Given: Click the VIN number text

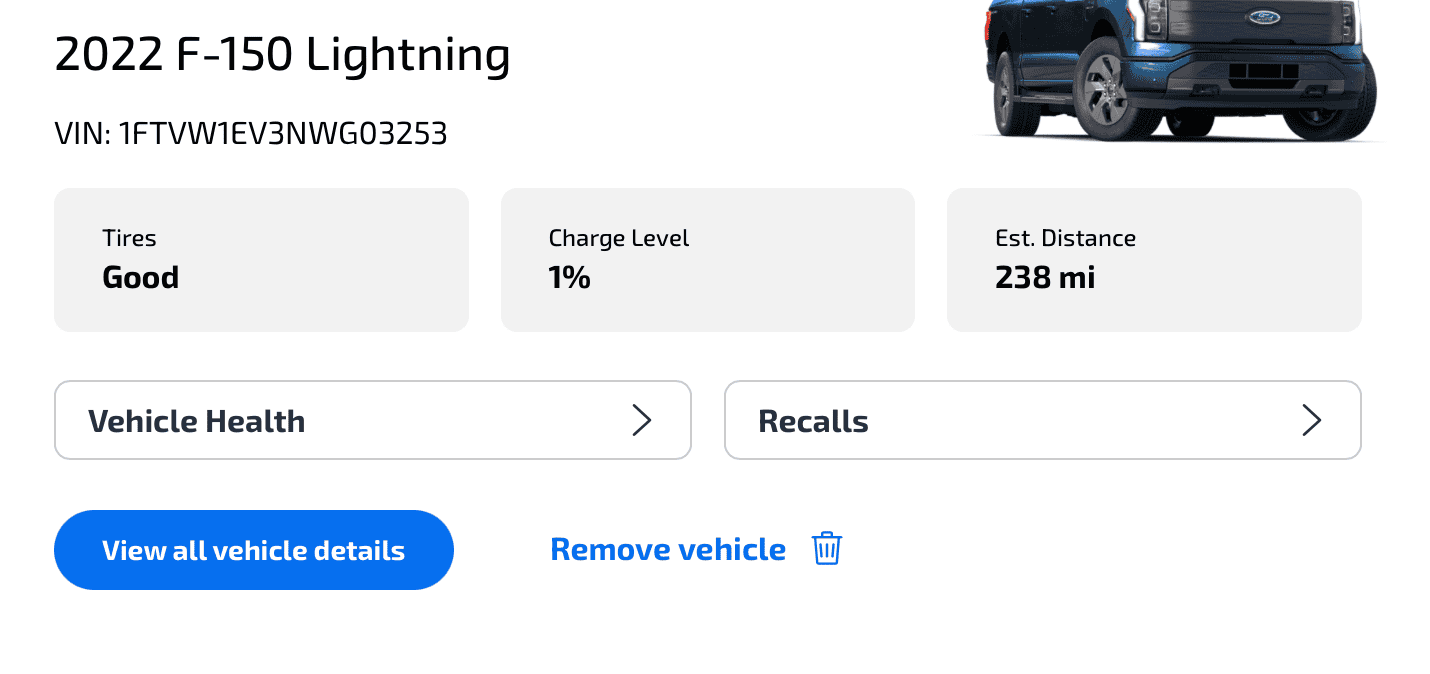Looking at the screenshot, I should (250, 133).
